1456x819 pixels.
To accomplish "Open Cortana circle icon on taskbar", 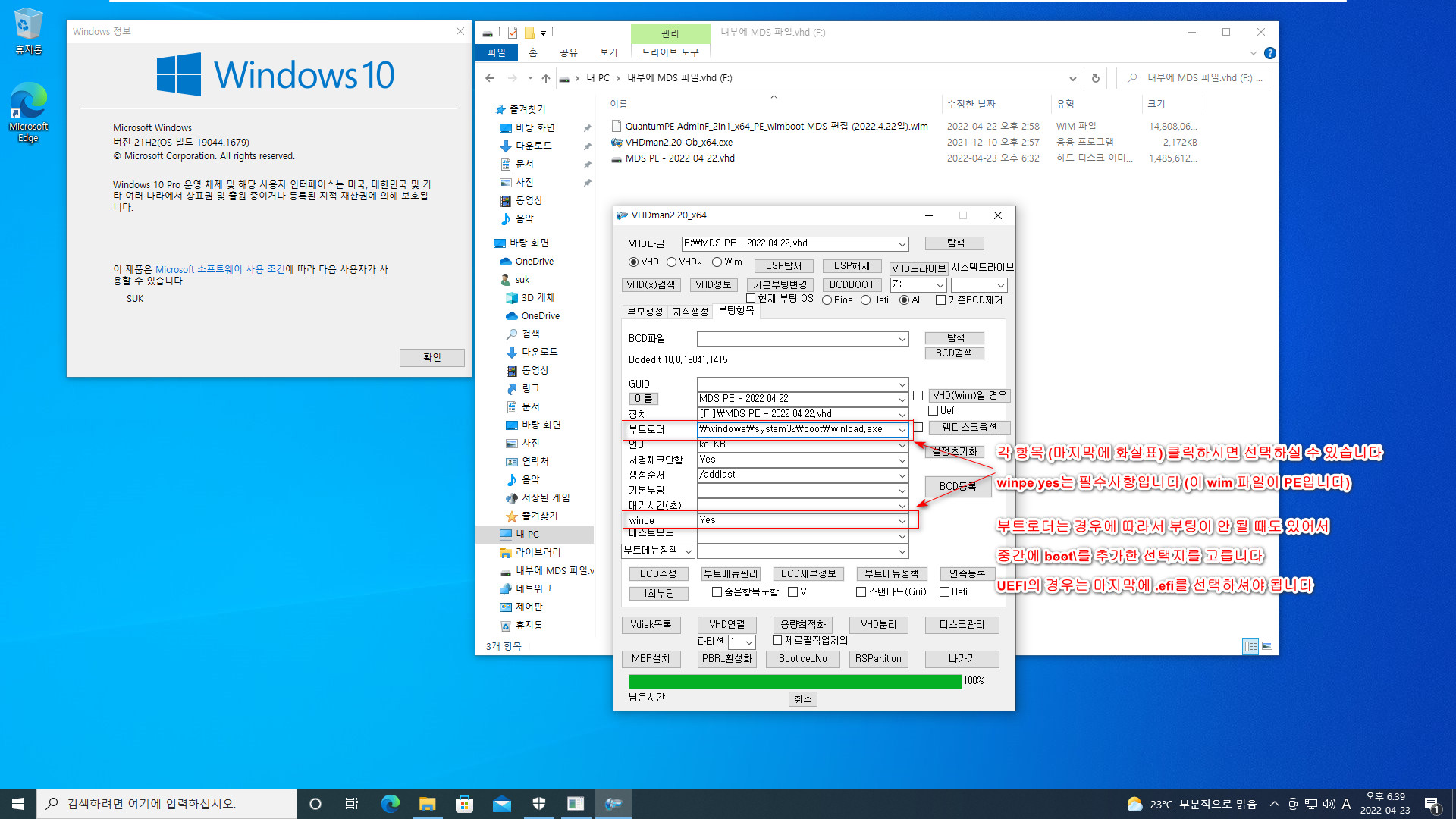I will 315,804.
